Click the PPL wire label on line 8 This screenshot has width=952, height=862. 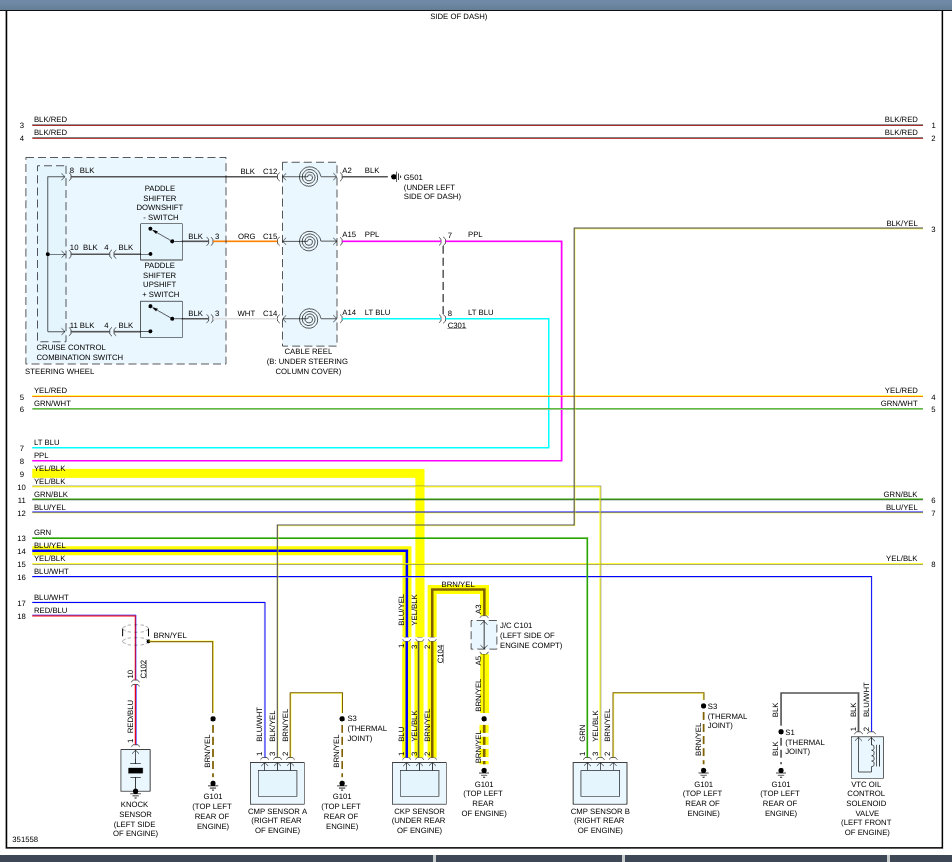click(x=41, y=455)
